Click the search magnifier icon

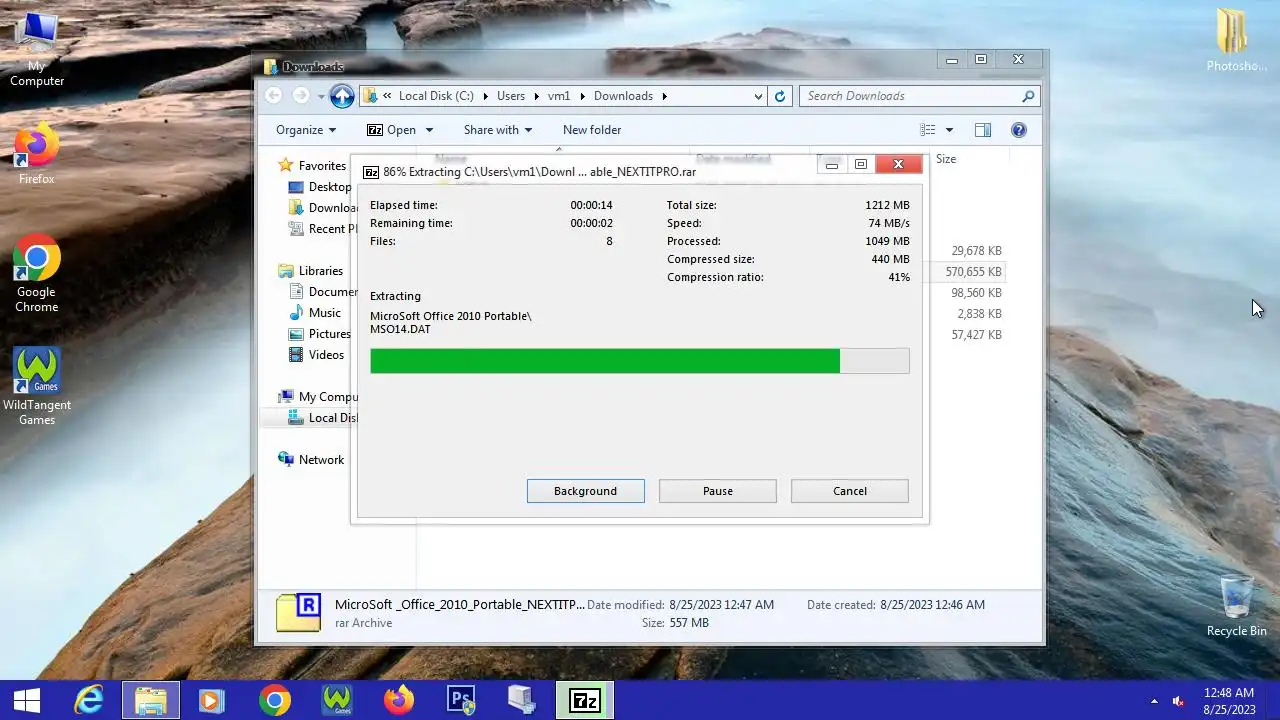point(1028,96)
